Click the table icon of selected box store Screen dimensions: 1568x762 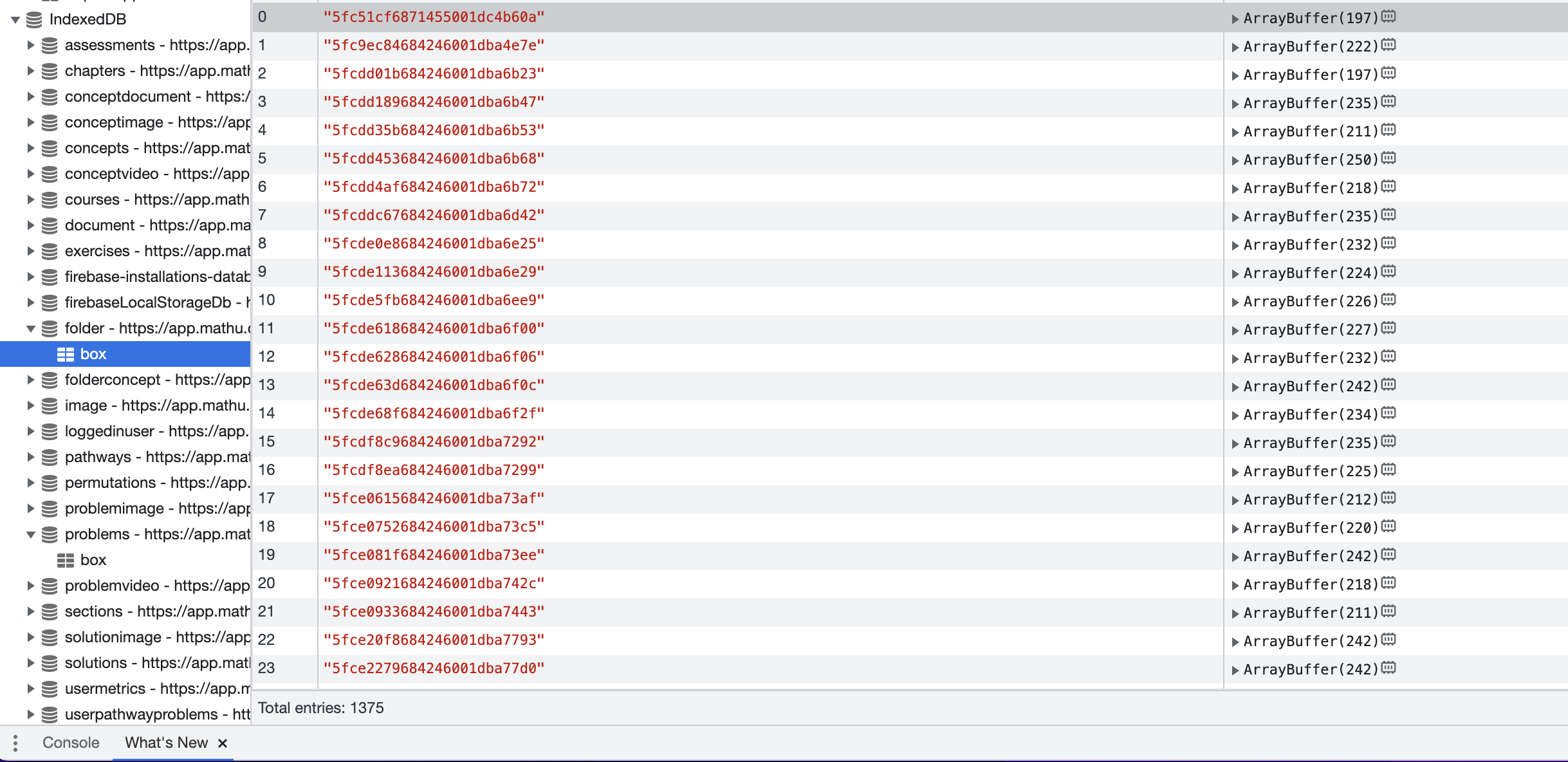click(x=66, y=355)
